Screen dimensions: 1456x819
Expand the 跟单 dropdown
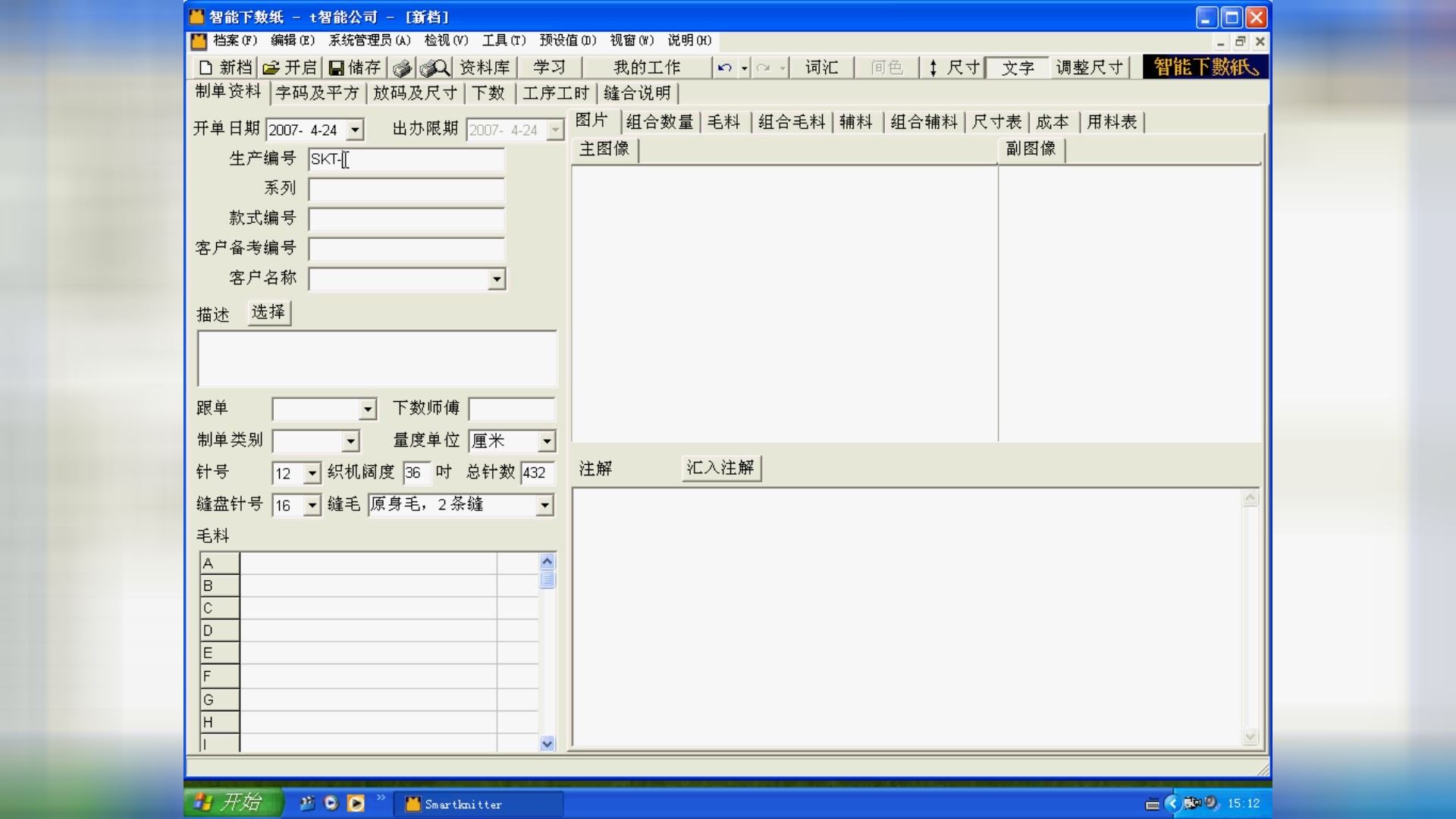pos(367,409)
